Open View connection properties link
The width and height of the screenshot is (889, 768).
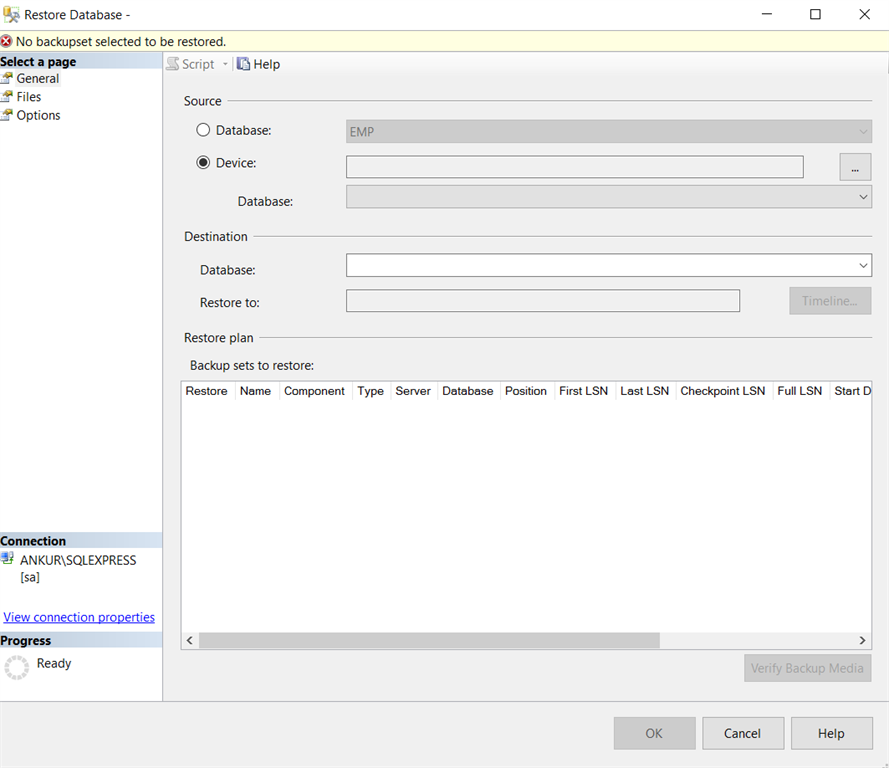pyautogui.click(x=78, y=617)
